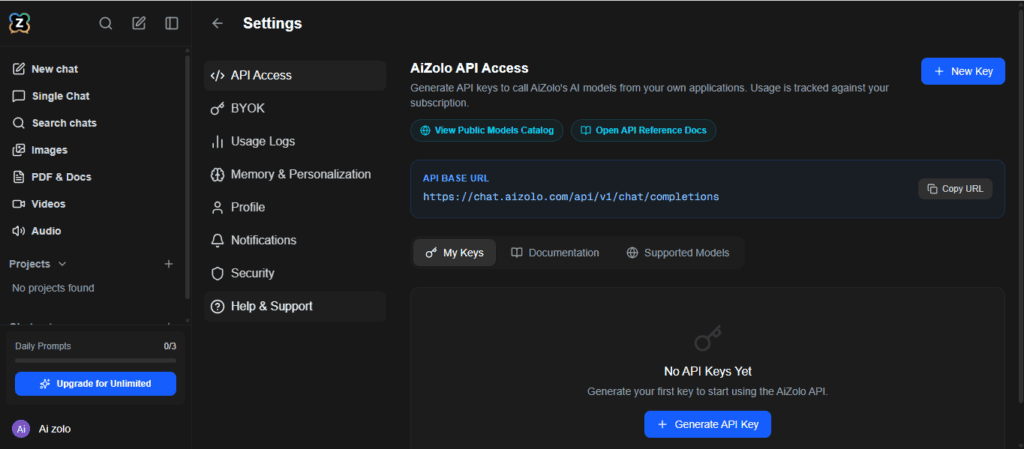Open Usage Logs settings

(x=295, y=142)
